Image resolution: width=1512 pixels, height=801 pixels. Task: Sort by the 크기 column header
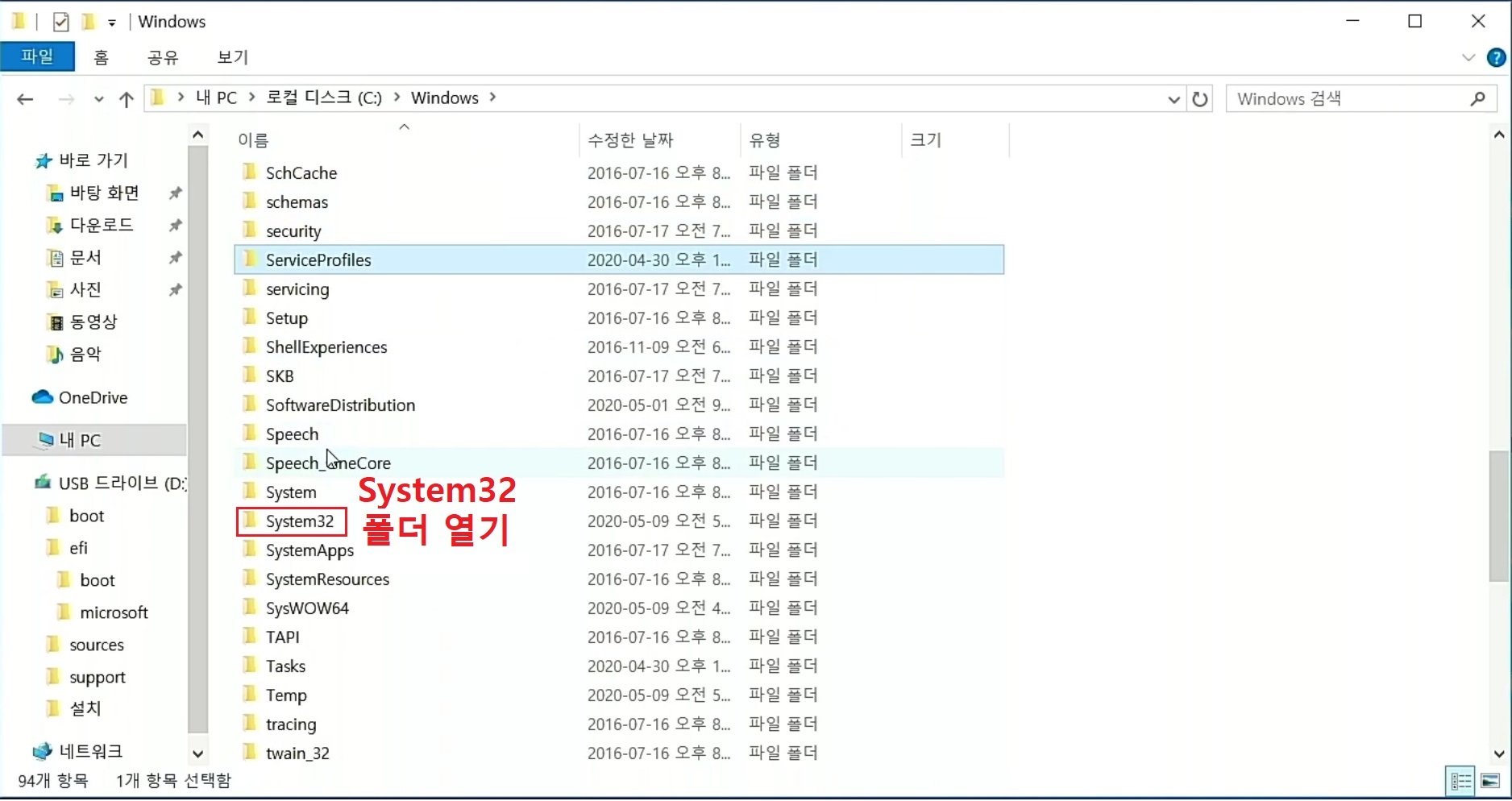pyautogui.click(x=955, y=139)
